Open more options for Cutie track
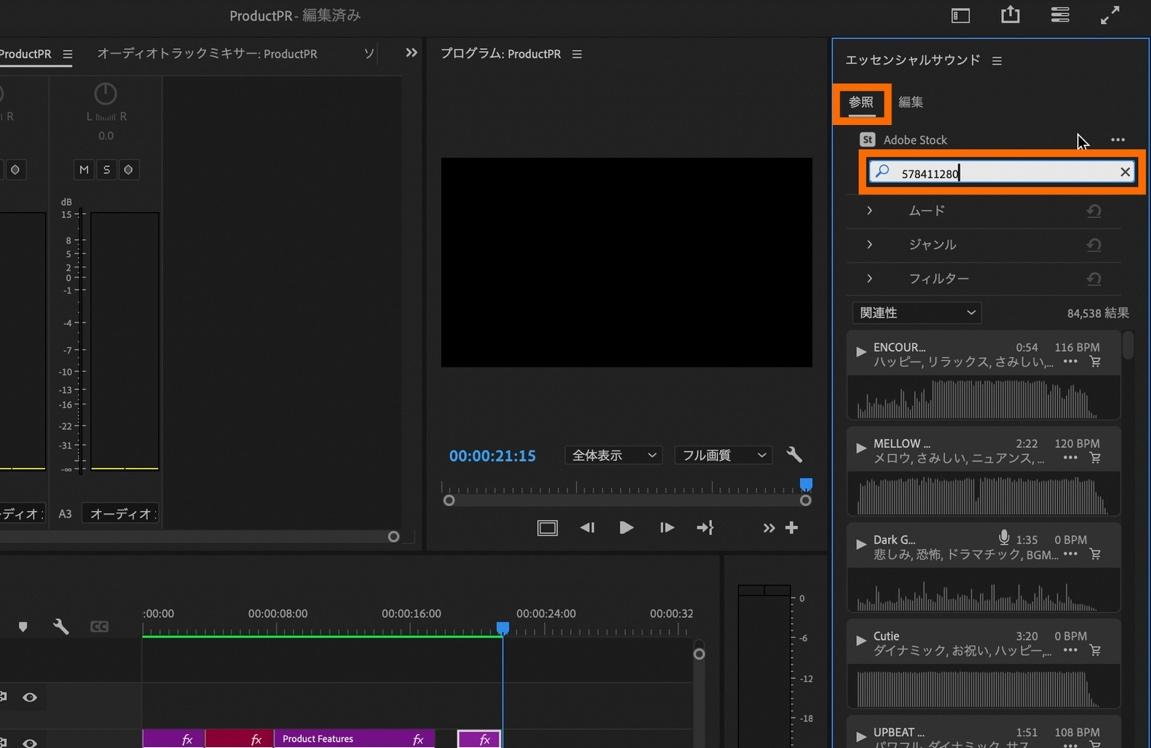This screenshot has width=1151, height=748. [x=1070, y=650]
